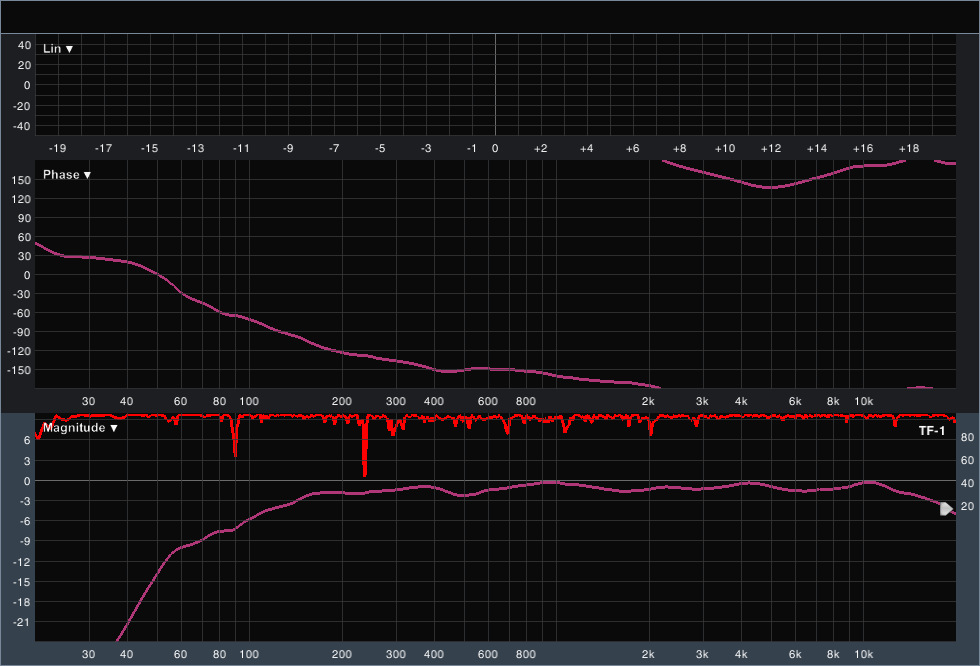Click 4k on the magnitude plot frequency axis
This screenshot has height=666, width=980.
(x=741, y=654)
